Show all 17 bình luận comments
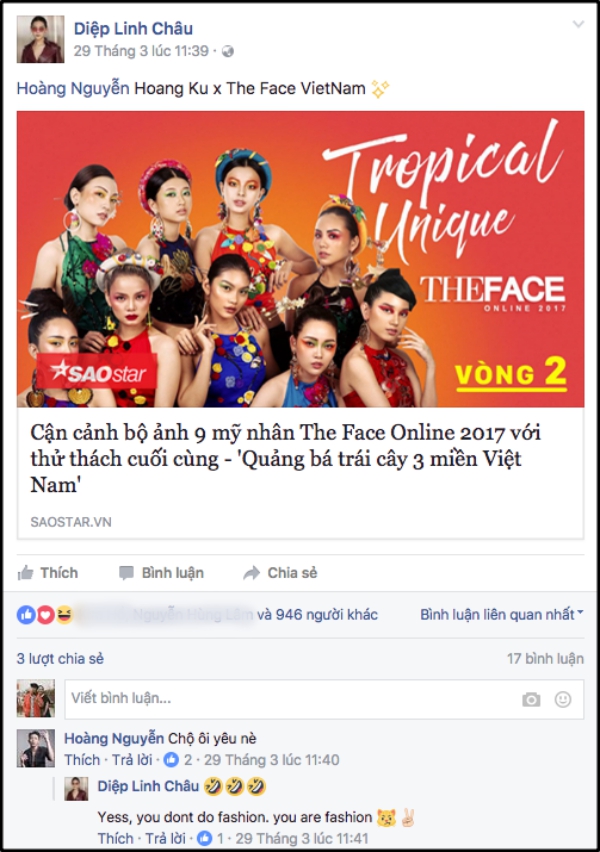 545,659
